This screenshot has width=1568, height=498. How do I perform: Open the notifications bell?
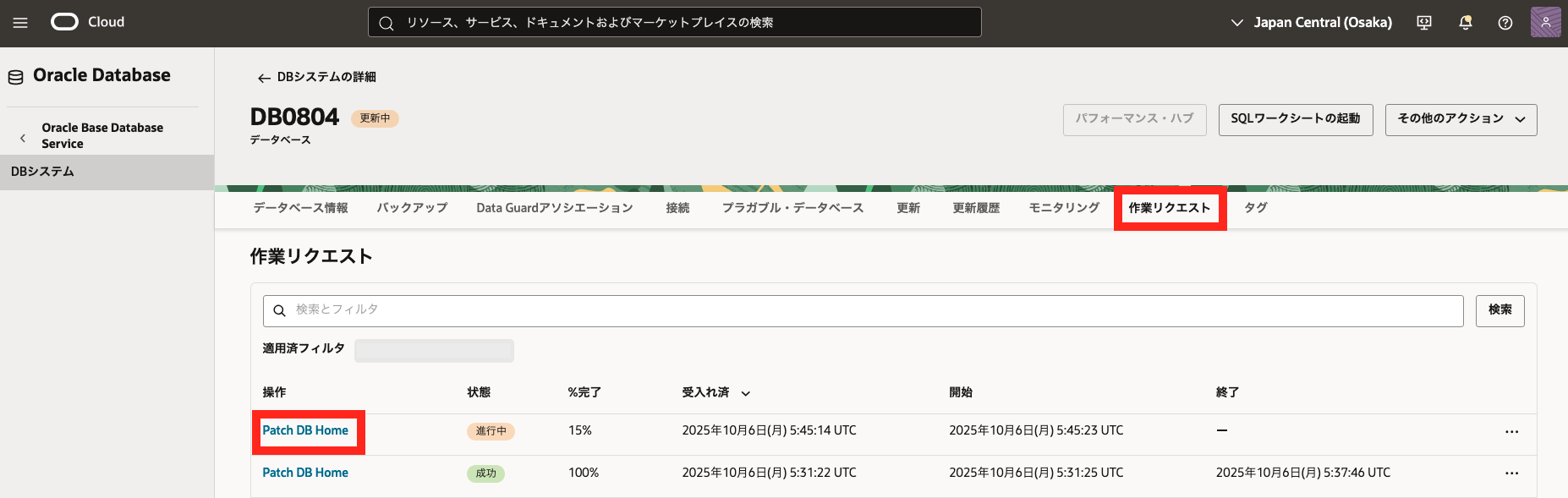pyautogui.click(x=1466, y=23)
